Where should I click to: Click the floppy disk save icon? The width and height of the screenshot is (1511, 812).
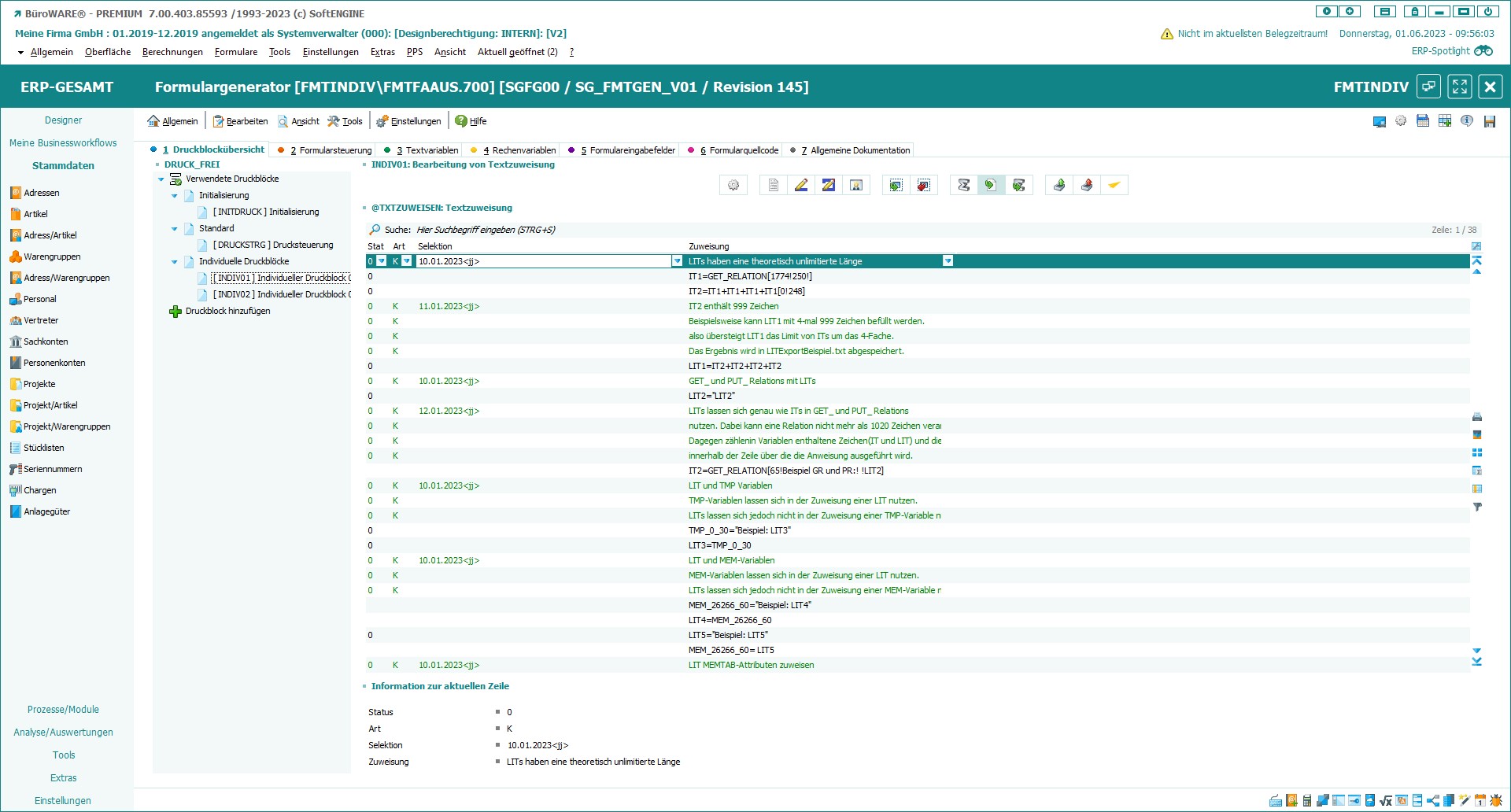point(1489,121)
